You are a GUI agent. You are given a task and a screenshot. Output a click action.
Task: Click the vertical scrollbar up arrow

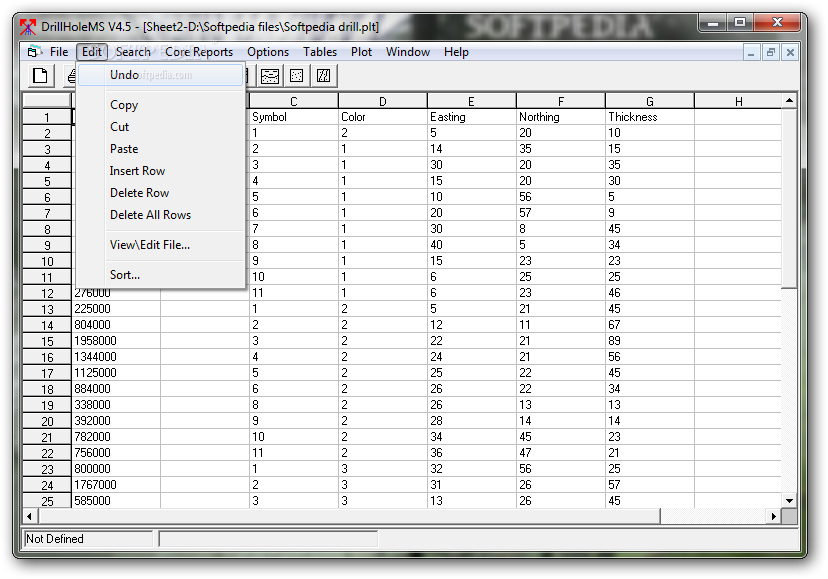[x=789, y=100]
